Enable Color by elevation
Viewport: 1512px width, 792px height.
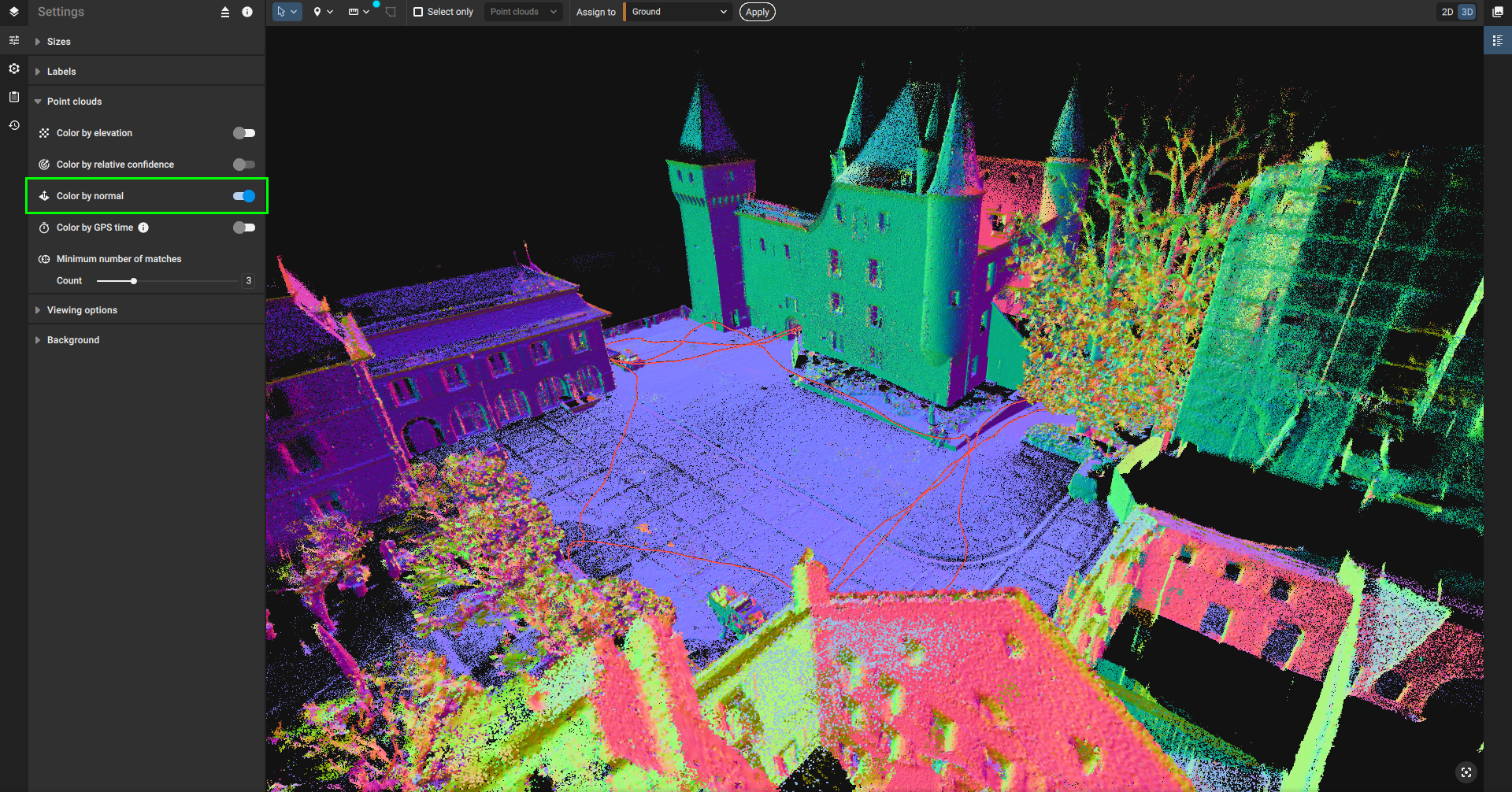click(244, 132)
